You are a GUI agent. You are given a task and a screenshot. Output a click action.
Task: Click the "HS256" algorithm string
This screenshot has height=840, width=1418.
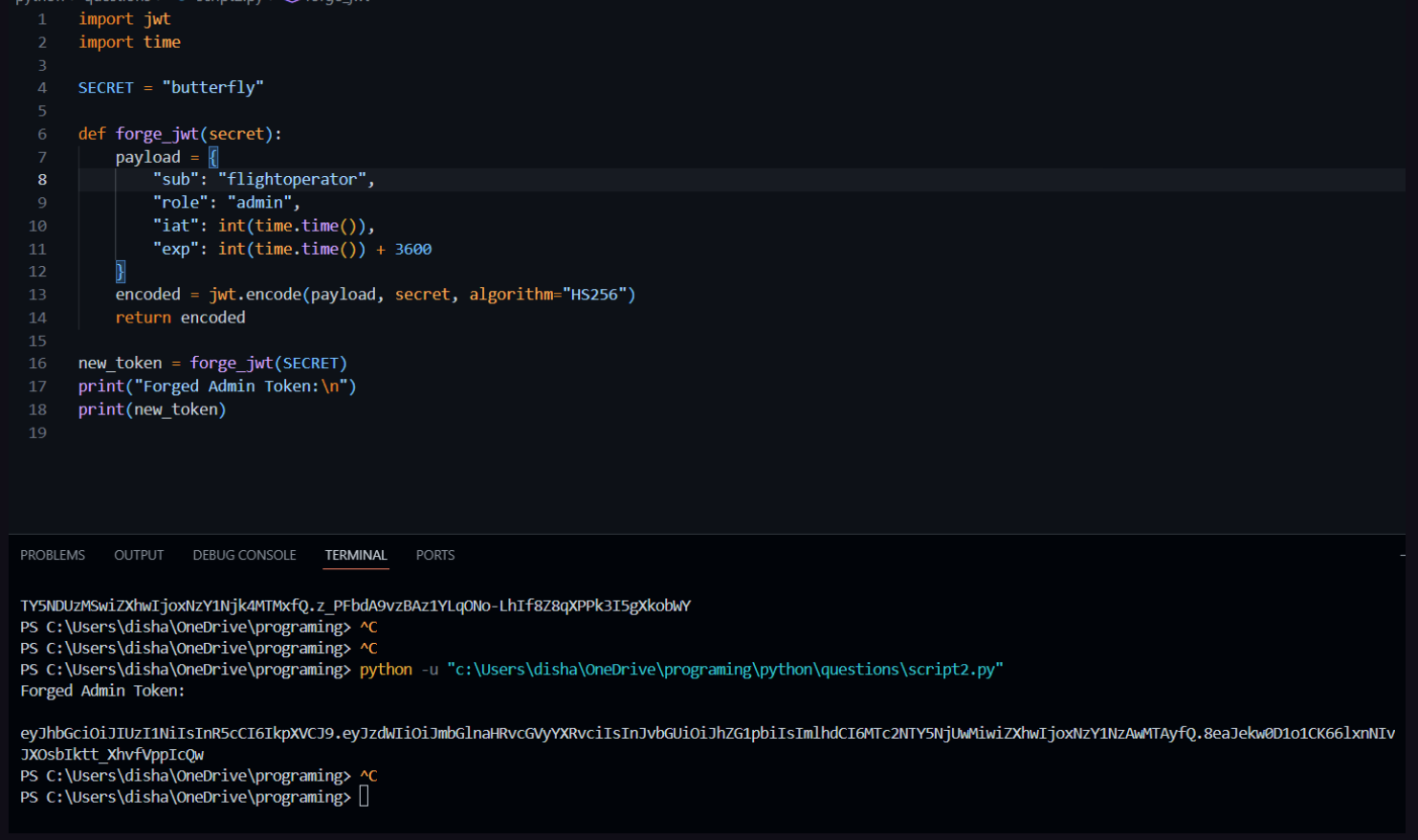click(x=594, y=295)
